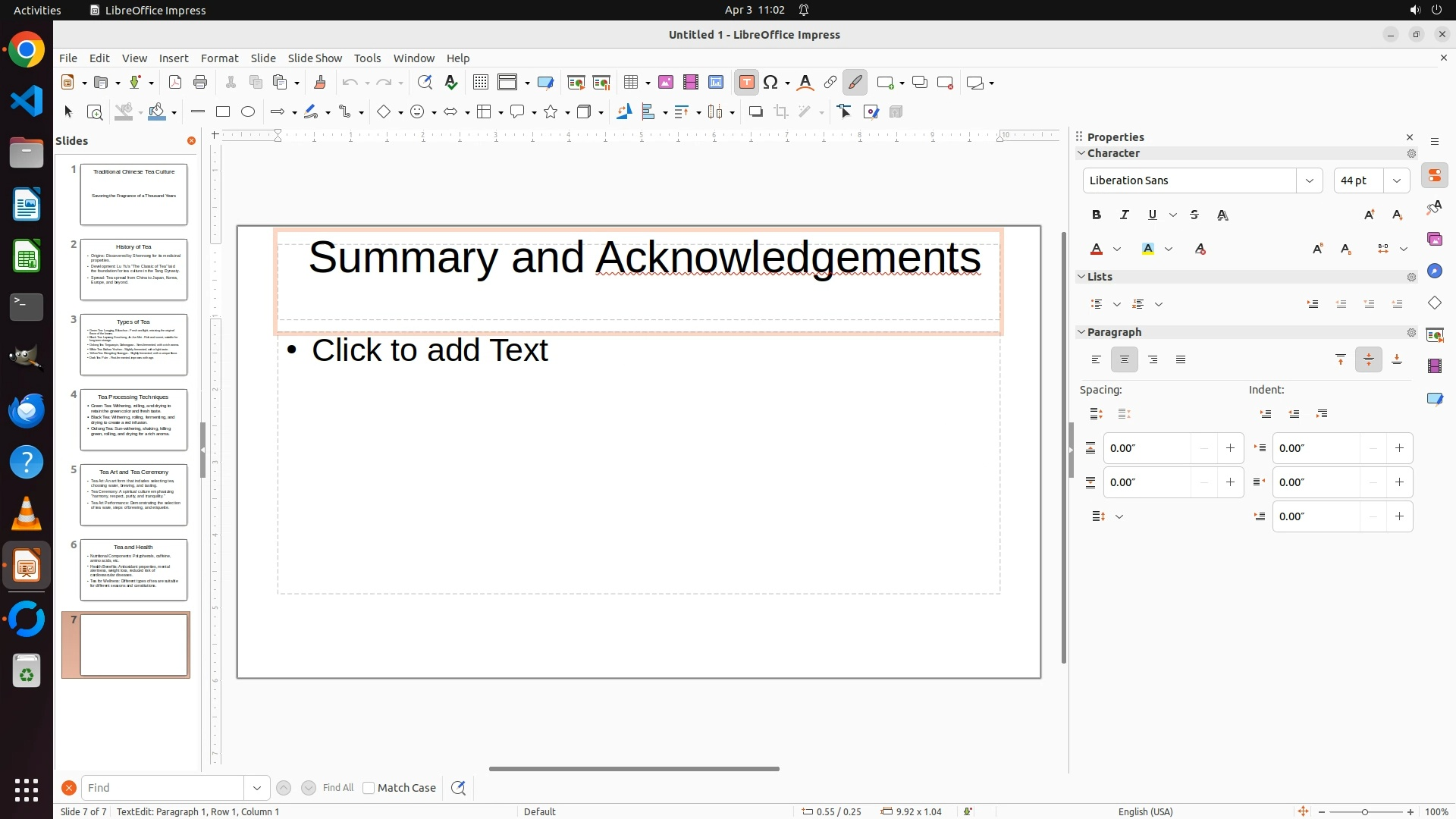Select the Rectangle drawing tool

(x=223, y=112)
